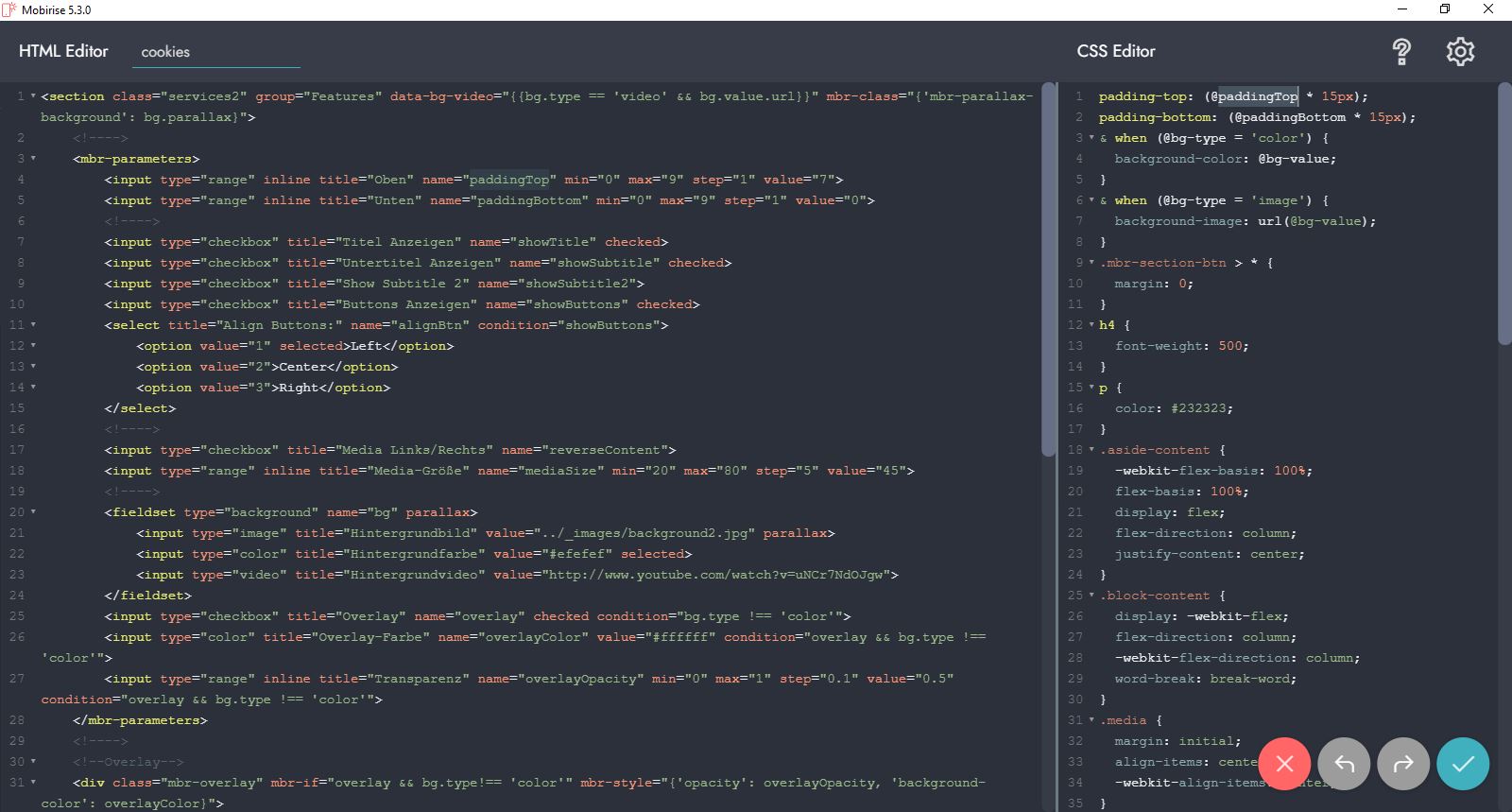Place cursor on paddingTop in CSS line 1
The height and width of the screenshot is (812, 1512).
coord(1257,96)
